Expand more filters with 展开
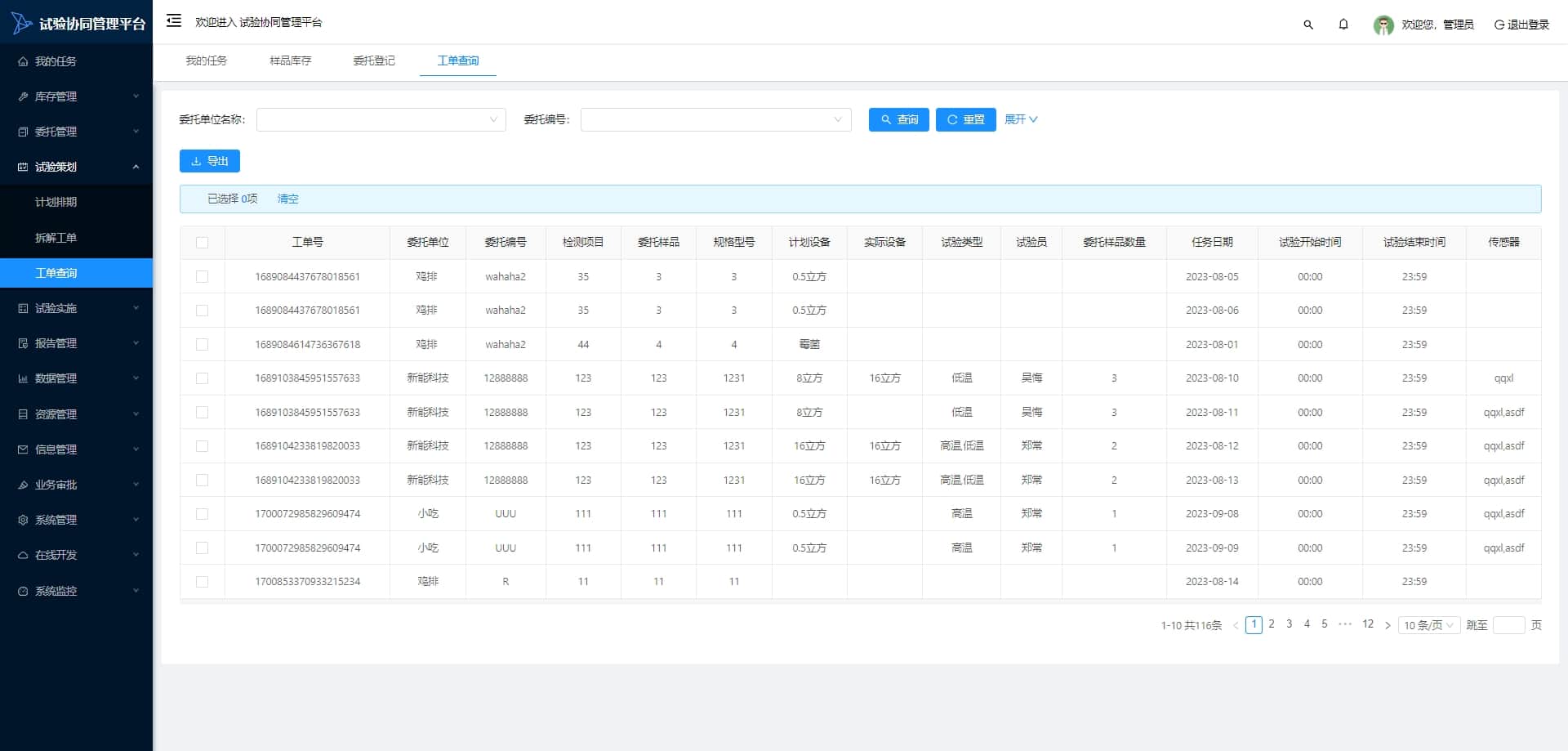This screenshot has height=751, width=1568. [x=1021, y=119]
